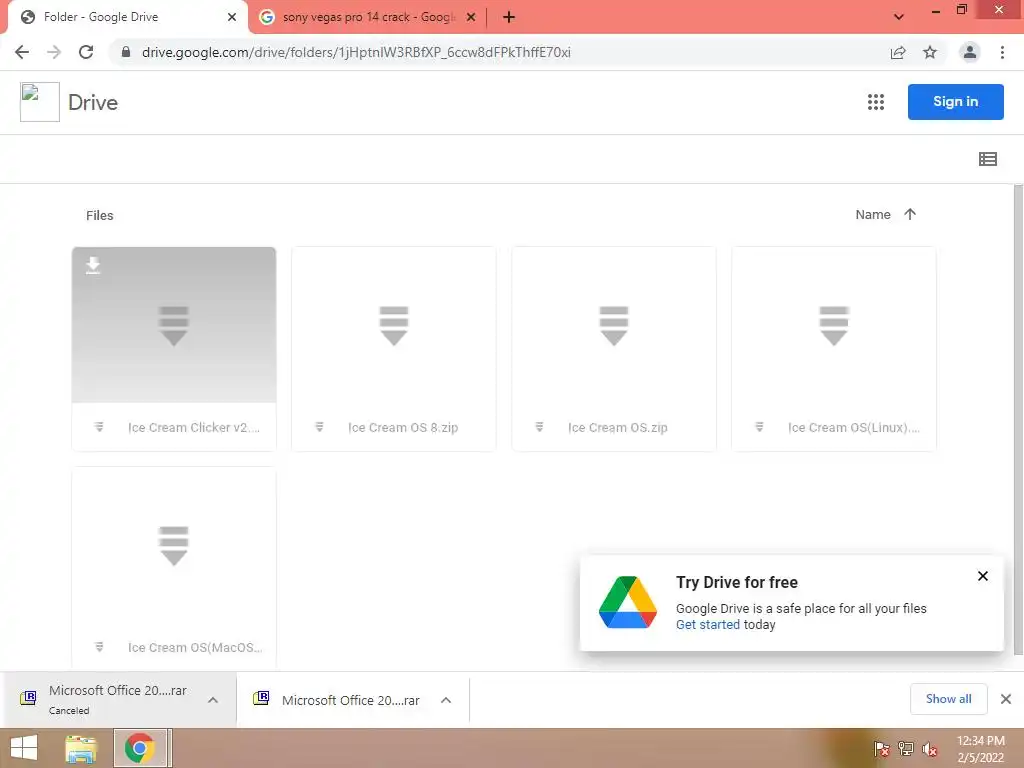Close the Folder - Google Drive tab

232,17
